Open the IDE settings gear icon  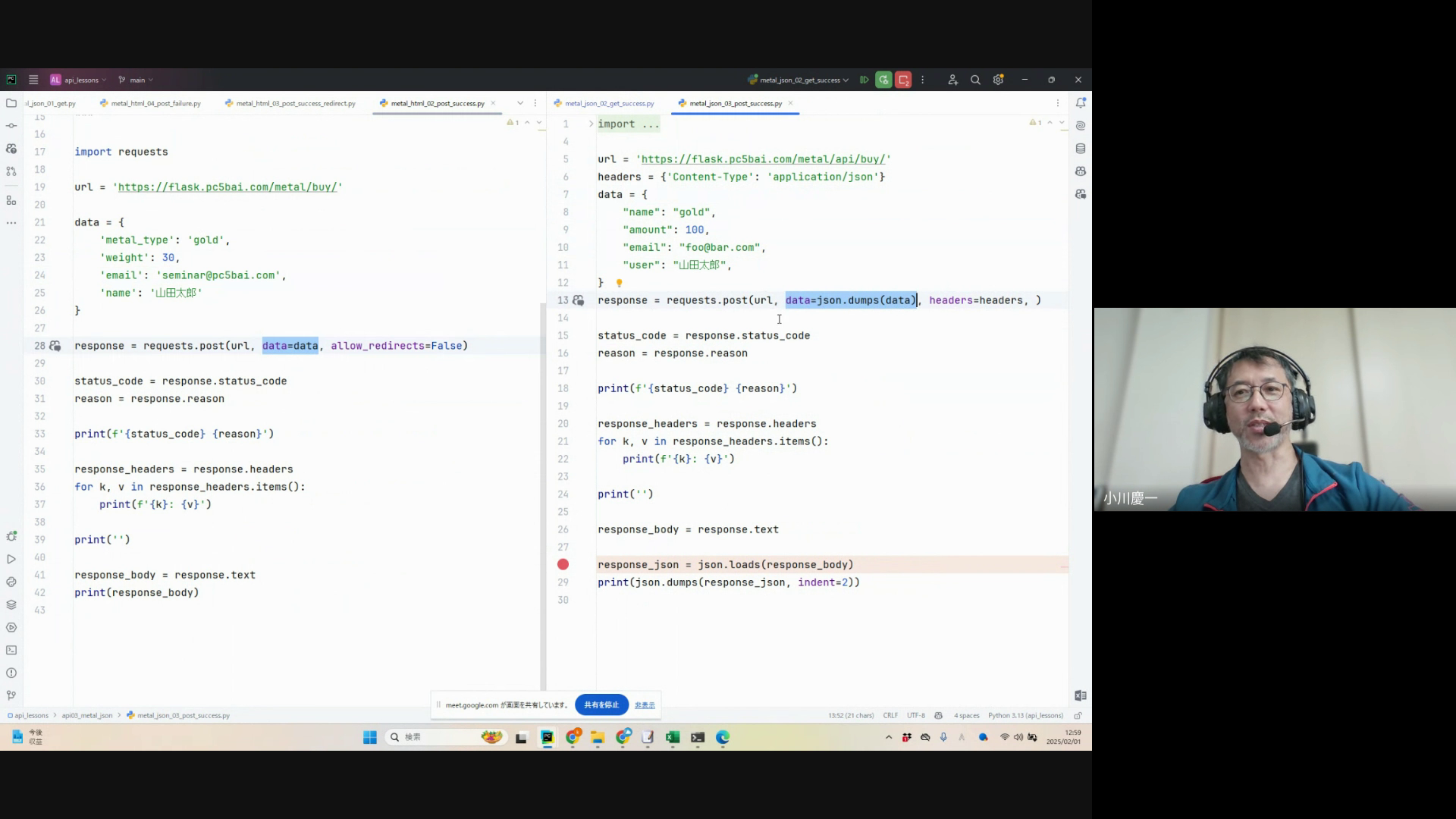(998, 80)
